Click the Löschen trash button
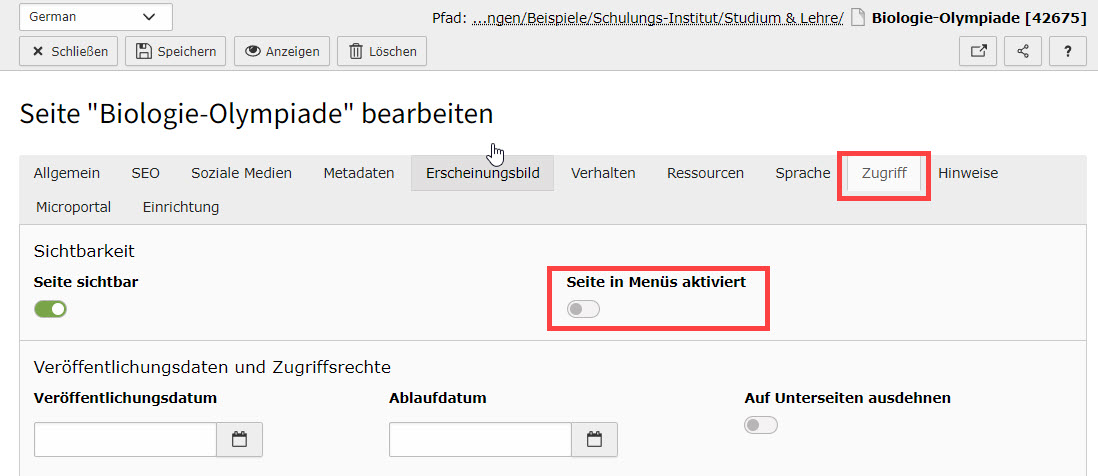Image resolution: width=1098 pixels, height=476 pixels. point(383,52)
